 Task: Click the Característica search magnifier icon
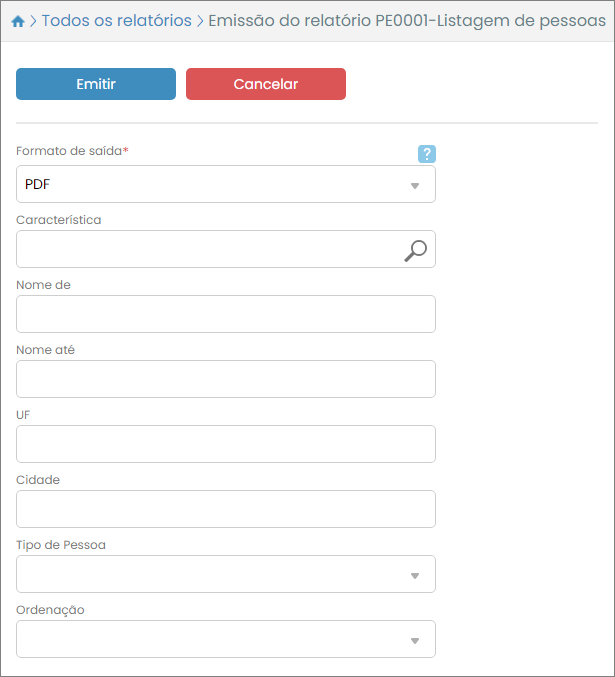pos(415,250)
